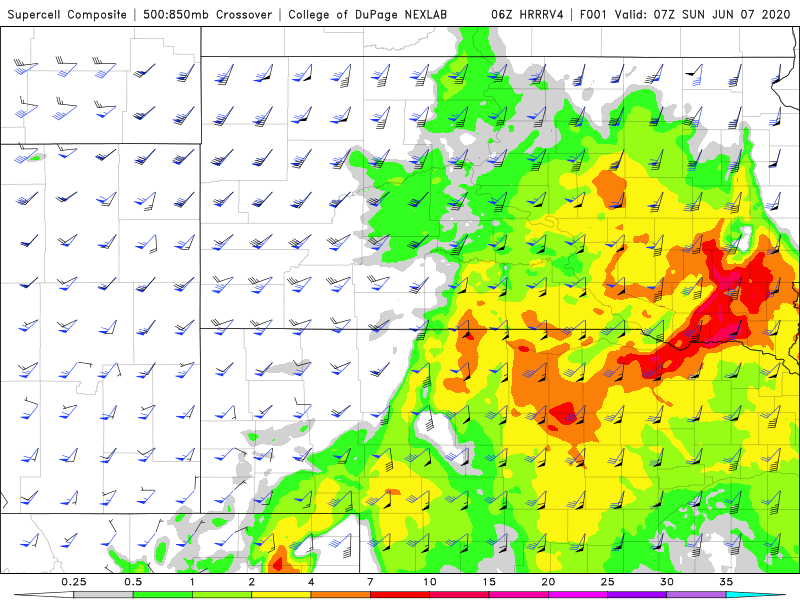The width and height of the screenshot is (800, 600).
Task: Click the "Supercell Composite" title text
Action: (67, 15)
